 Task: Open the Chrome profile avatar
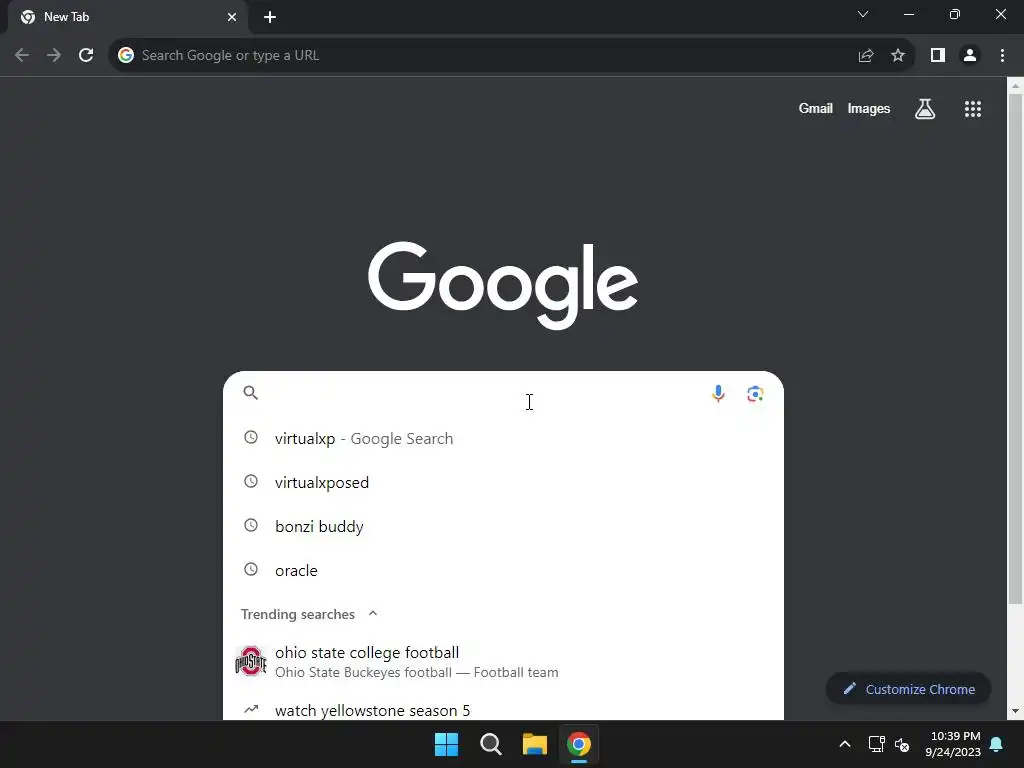pos(970,55)
